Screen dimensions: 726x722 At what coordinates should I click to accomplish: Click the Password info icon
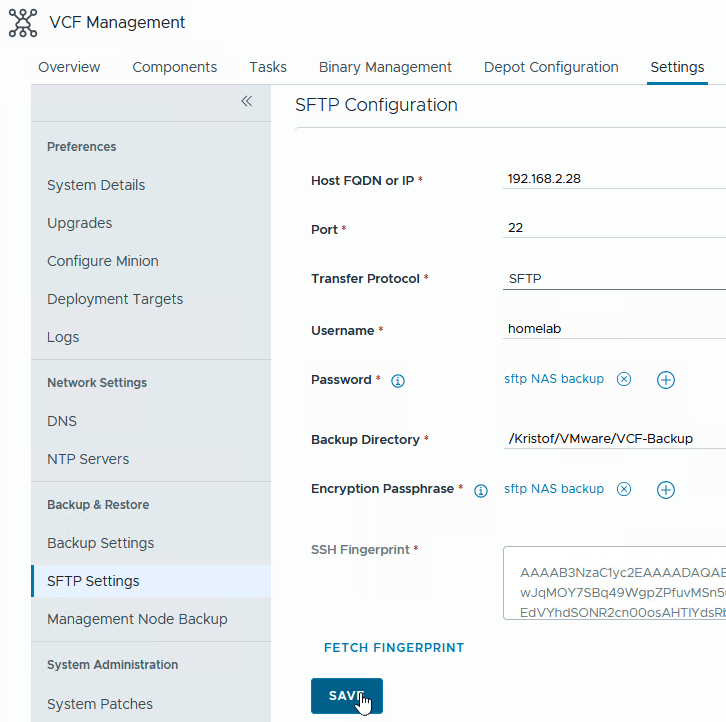point(398,381)
